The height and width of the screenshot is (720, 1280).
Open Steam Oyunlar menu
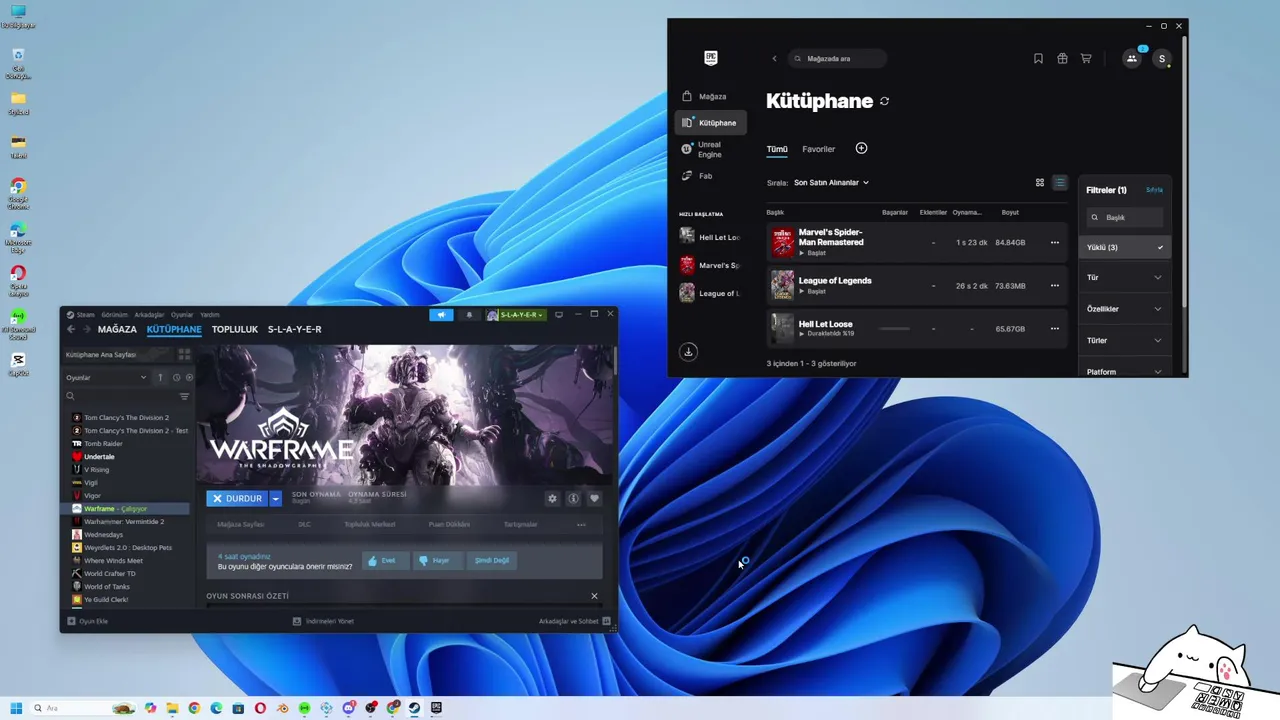[x=182, y=315]
